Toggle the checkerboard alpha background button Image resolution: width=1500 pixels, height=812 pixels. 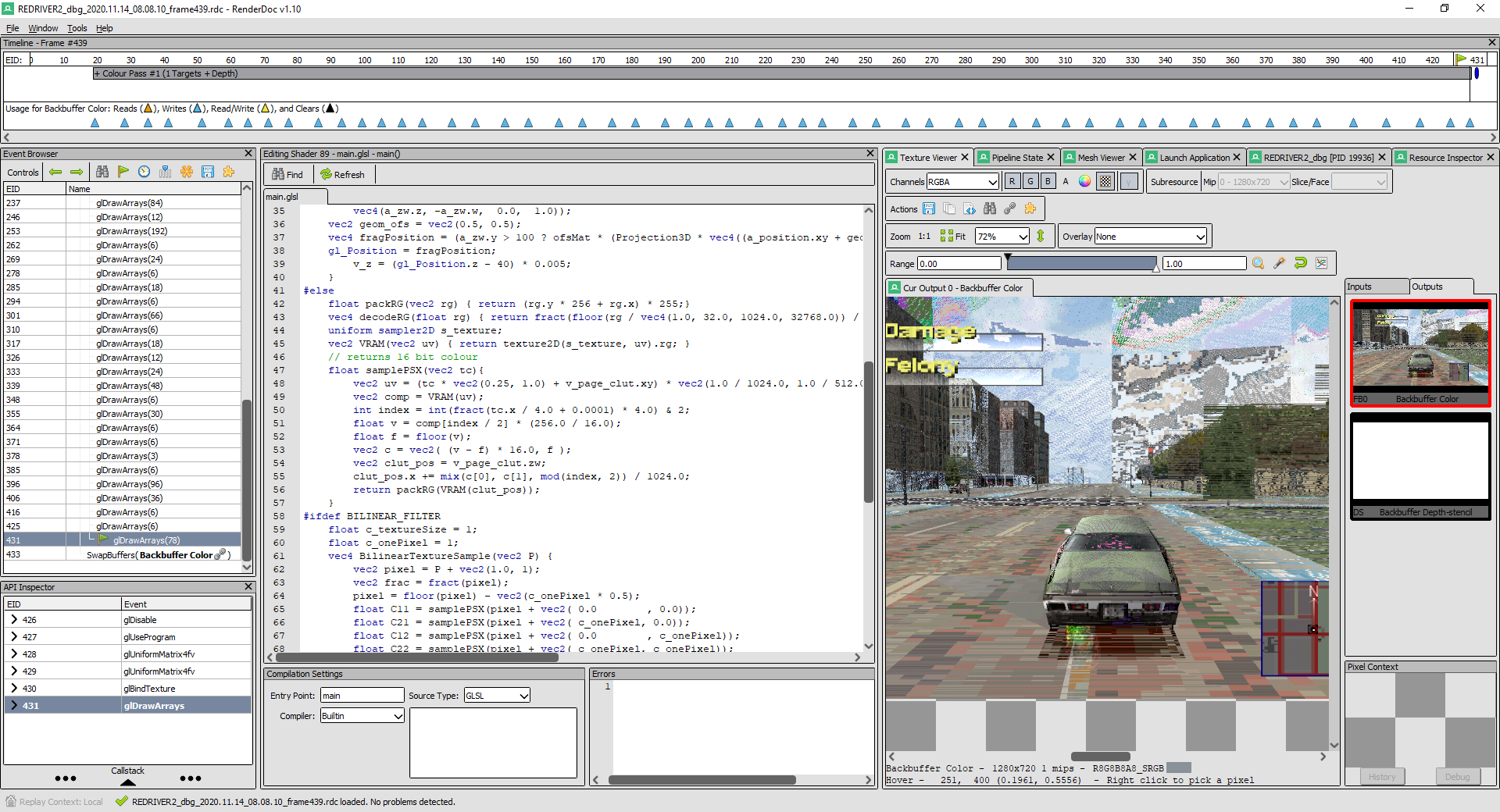tap(1105, 181)
